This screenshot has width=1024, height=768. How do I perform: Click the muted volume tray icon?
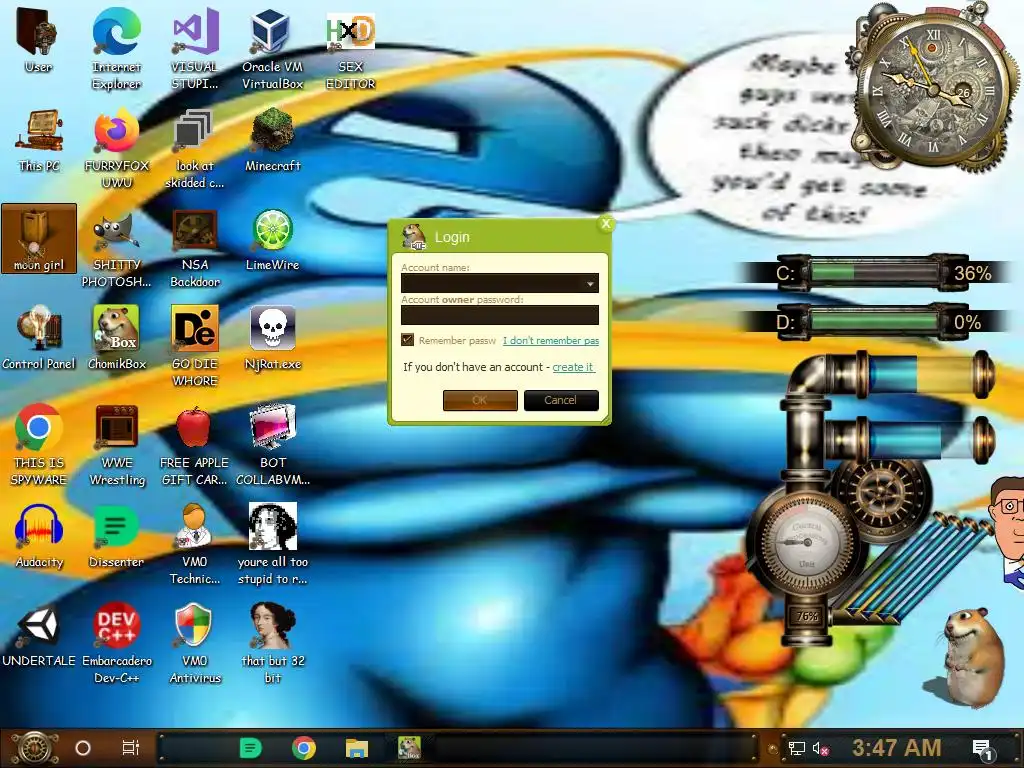pyautogui.click(x=820, y=748)
